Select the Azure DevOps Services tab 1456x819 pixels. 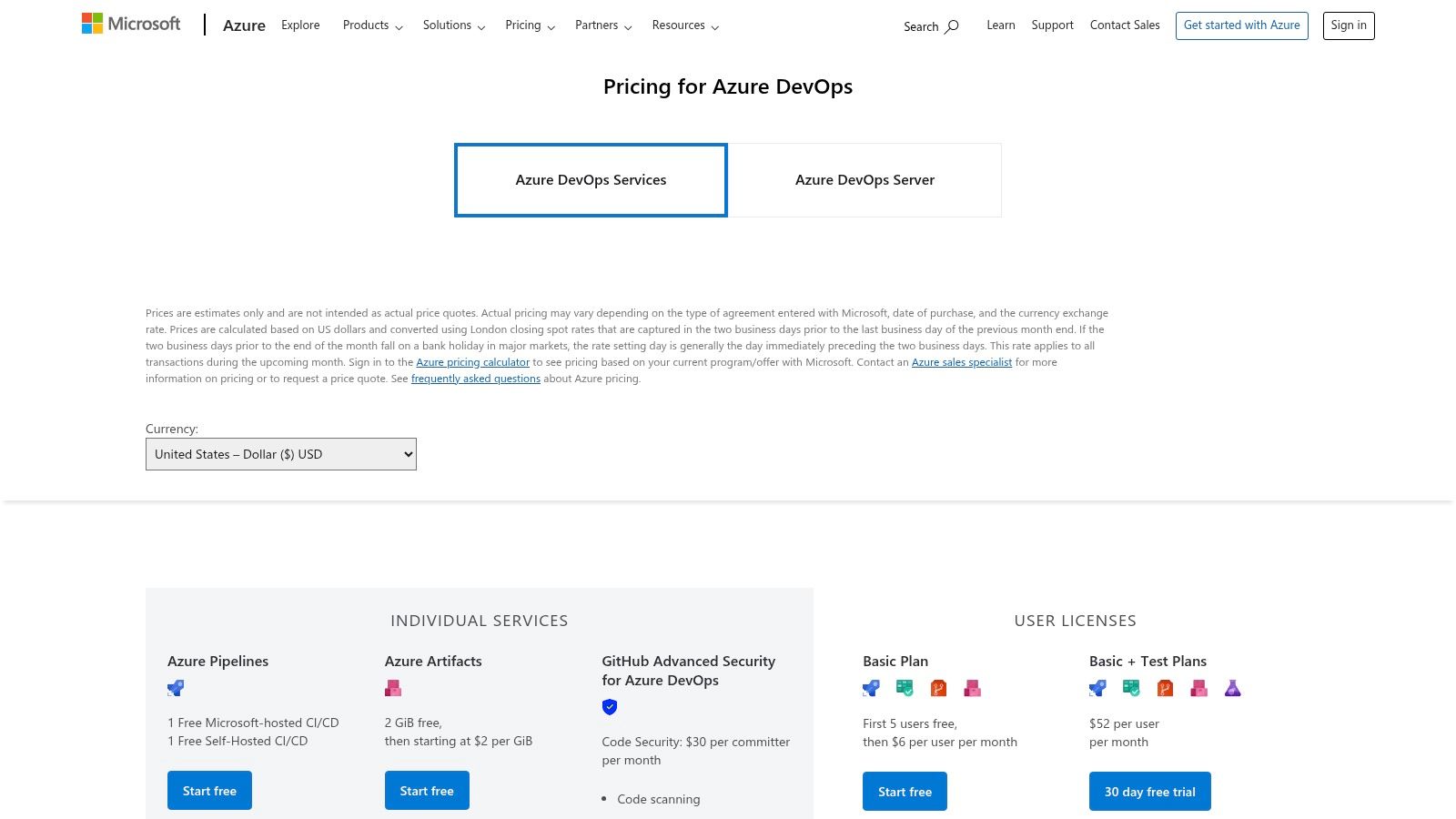(x=591, y=179)
